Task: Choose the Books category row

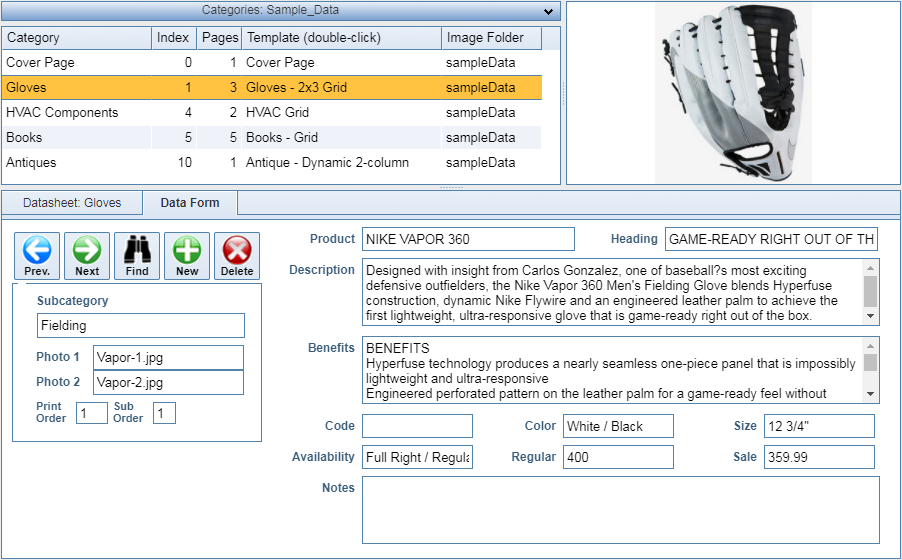Action: tap(24, 138)
